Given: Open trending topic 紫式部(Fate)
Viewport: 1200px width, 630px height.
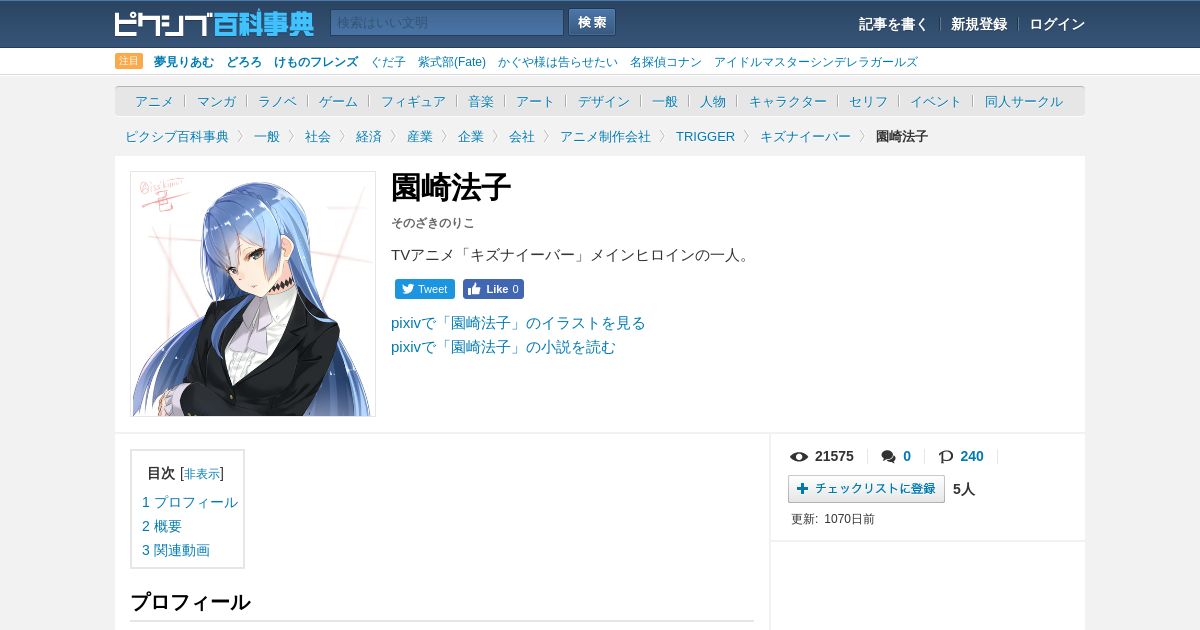Looking at the screenshot, I should coord(452,62).
